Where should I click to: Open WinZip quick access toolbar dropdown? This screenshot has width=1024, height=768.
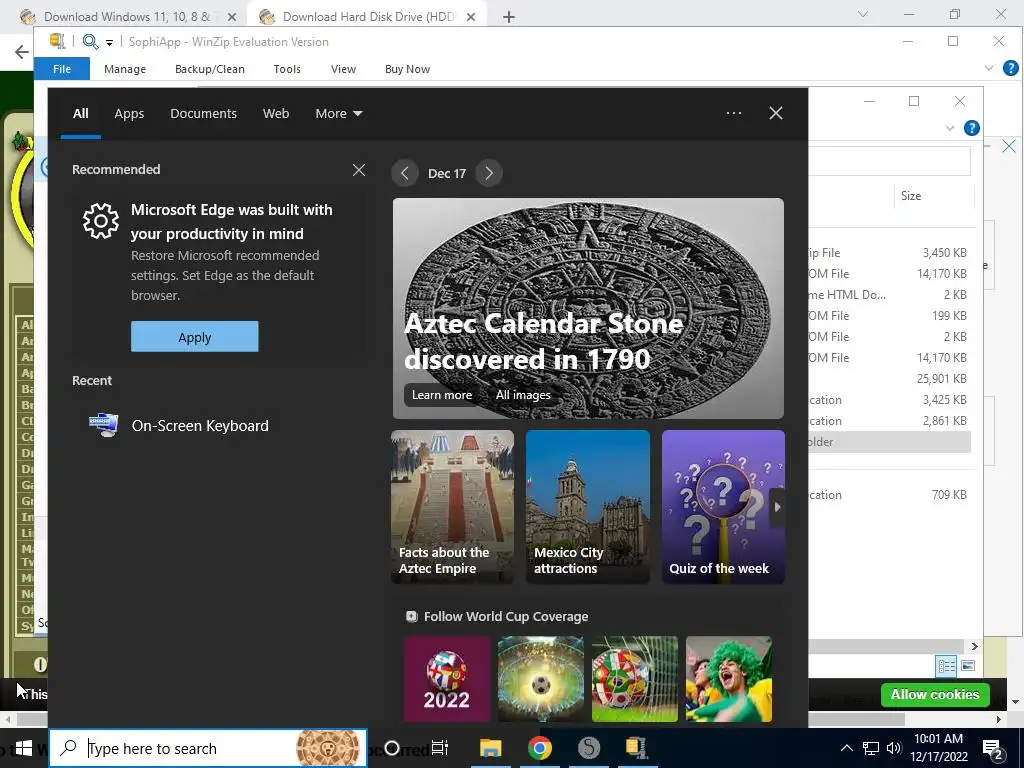pos(110,42)
